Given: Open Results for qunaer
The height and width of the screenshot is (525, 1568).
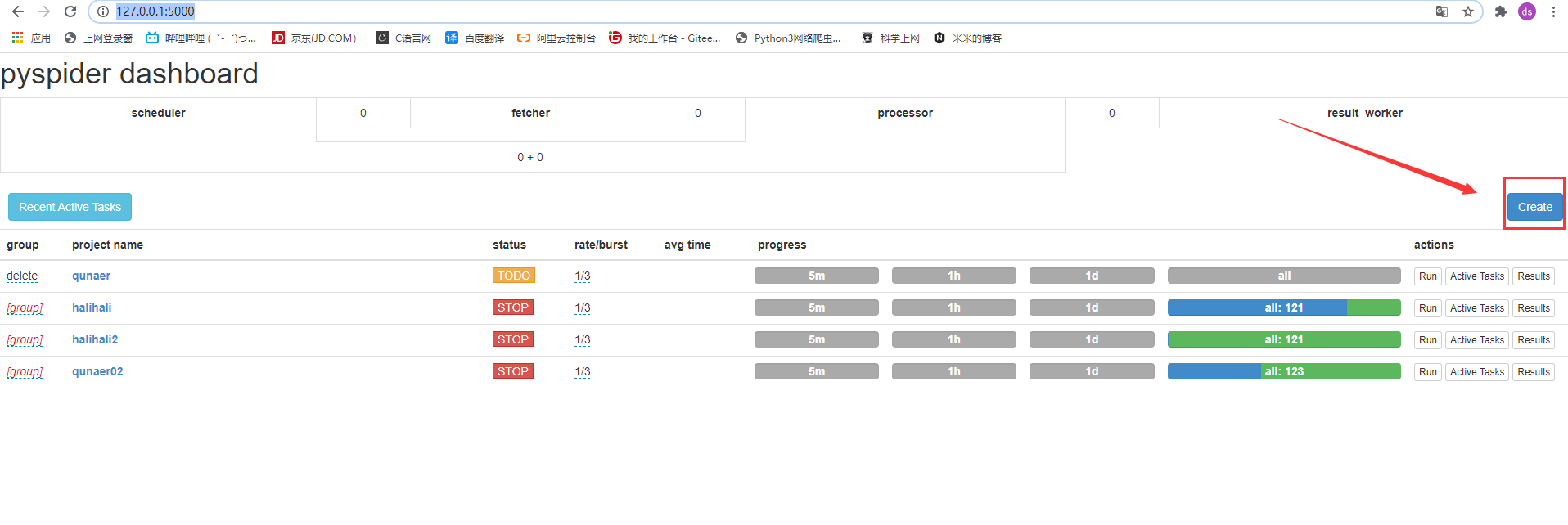Looking at the screenshot, I should (x=1534, y=276).
